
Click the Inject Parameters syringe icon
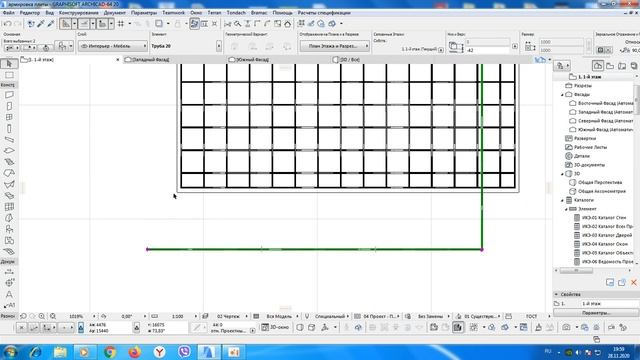pos(51,24)
